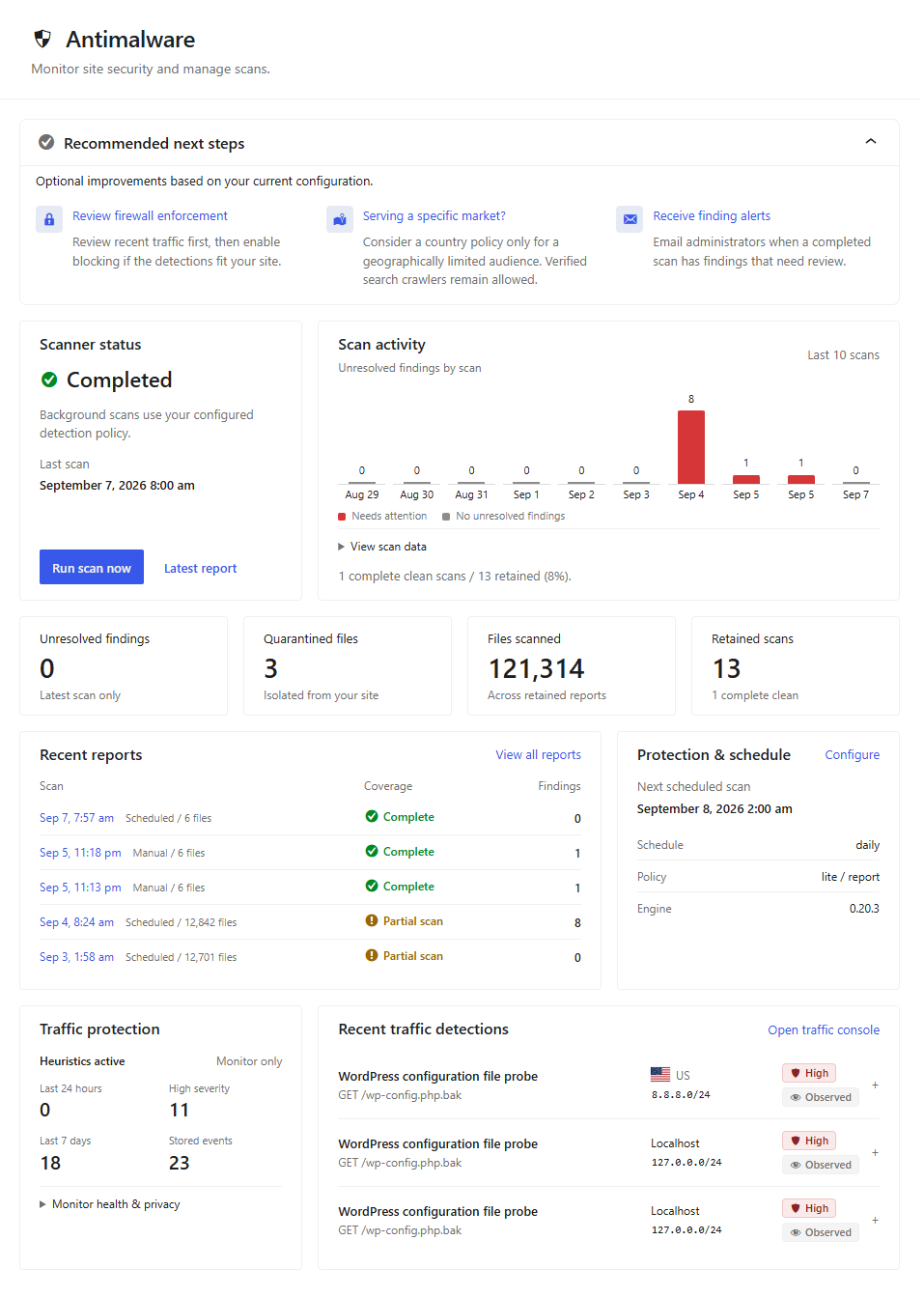The image size is (924, 1297).
Task: Click the finding alerts envelope icon
Action: pyautogui.click(x=630, y=219)
